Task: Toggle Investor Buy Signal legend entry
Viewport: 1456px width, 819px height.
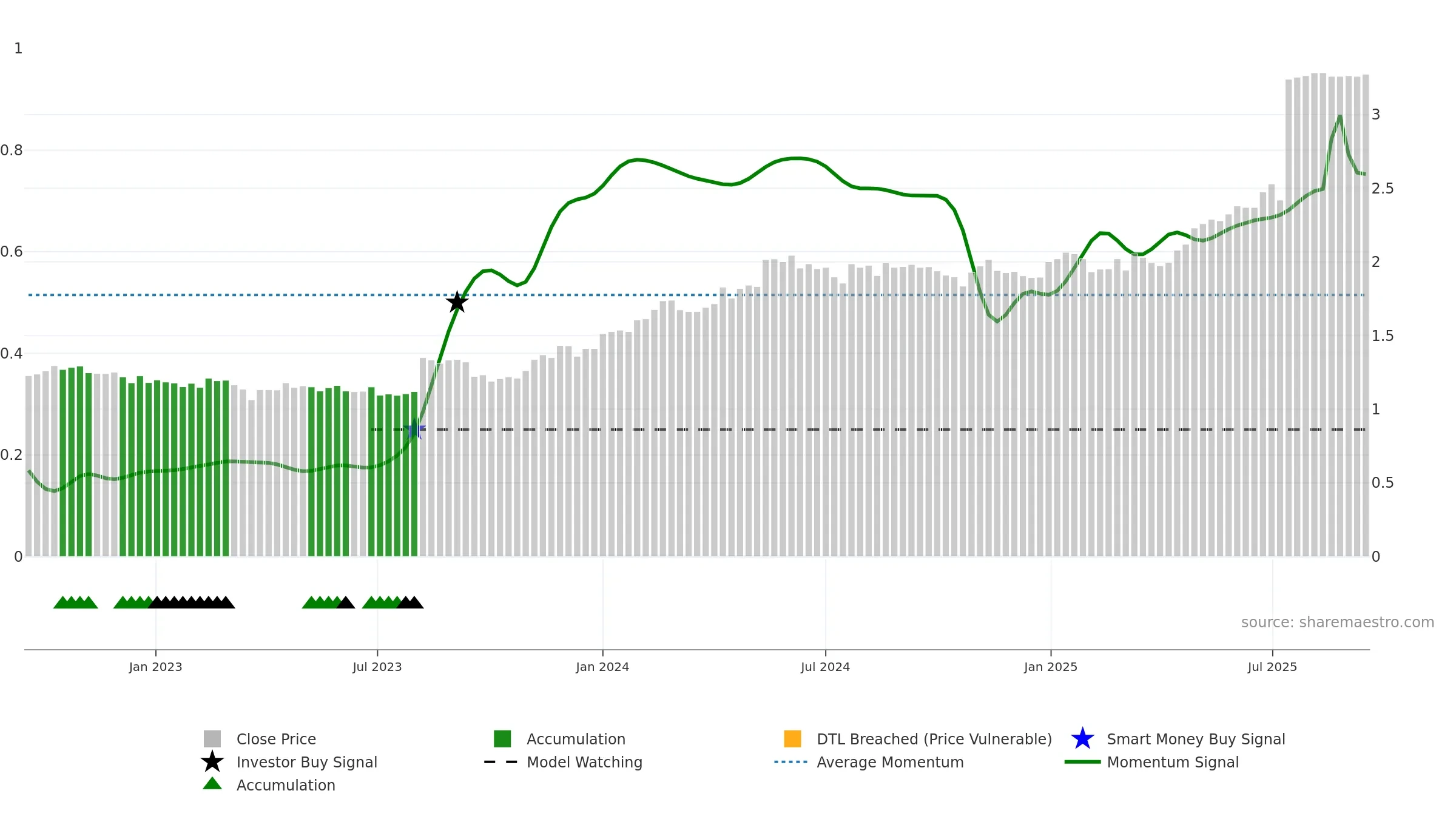Action: [x=289, y=762]
